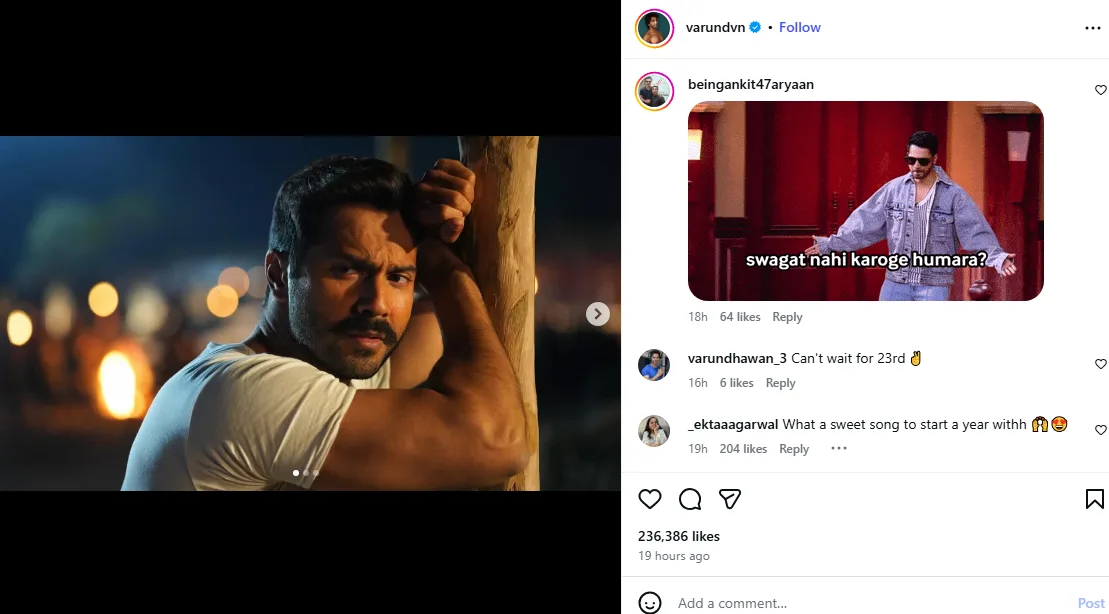Submit comment with Post button

(x=1090, y=603)
